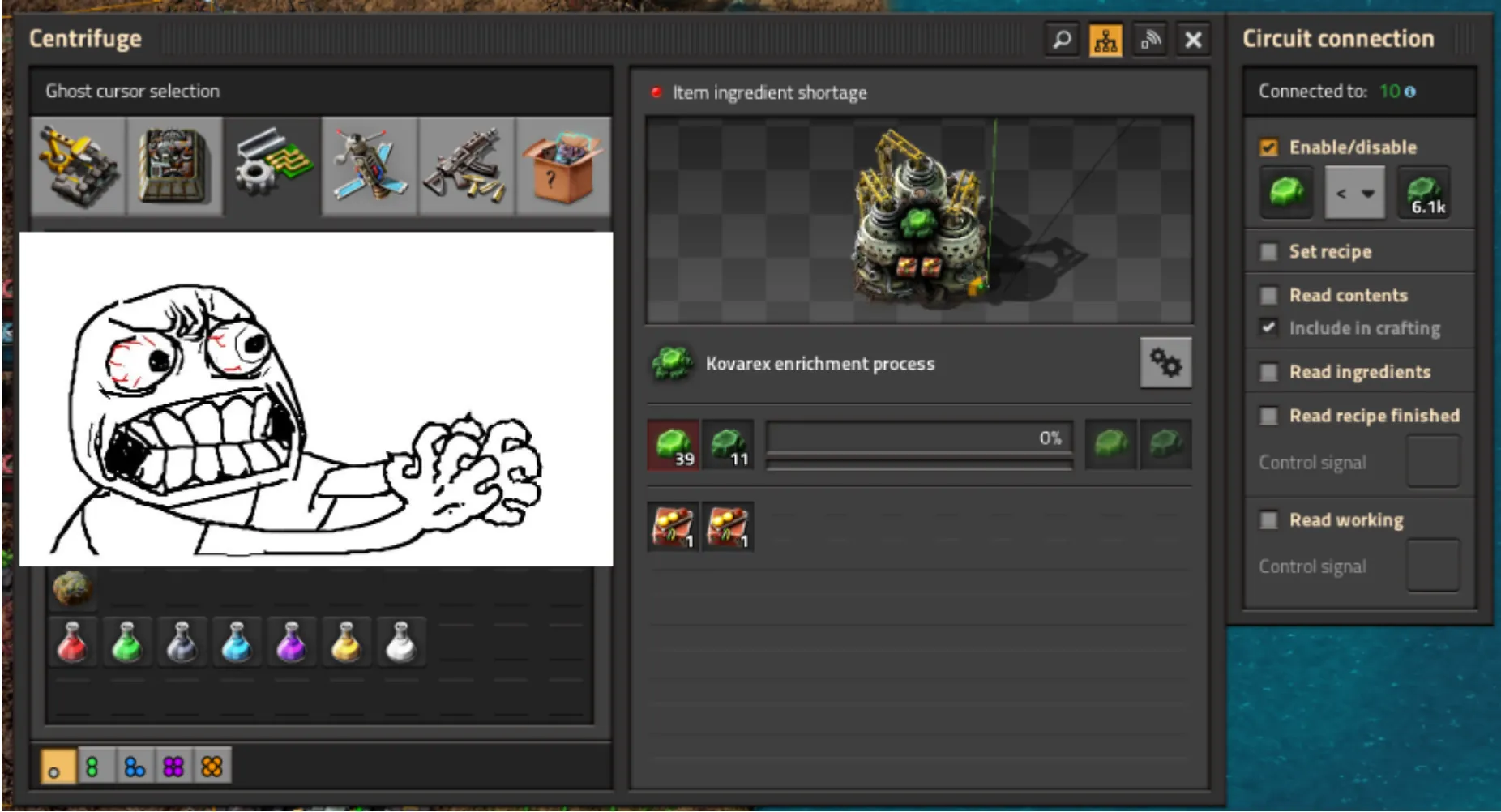Select legendary orange quality filter

(212, 767)
